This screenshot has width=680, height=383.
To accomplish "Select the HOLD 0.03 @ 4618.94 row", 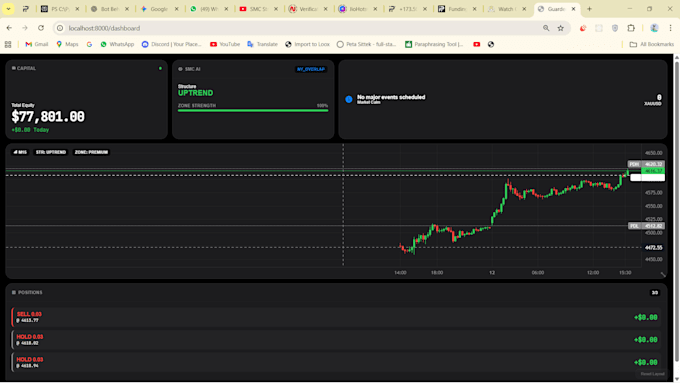I will [x=337, y=362].
